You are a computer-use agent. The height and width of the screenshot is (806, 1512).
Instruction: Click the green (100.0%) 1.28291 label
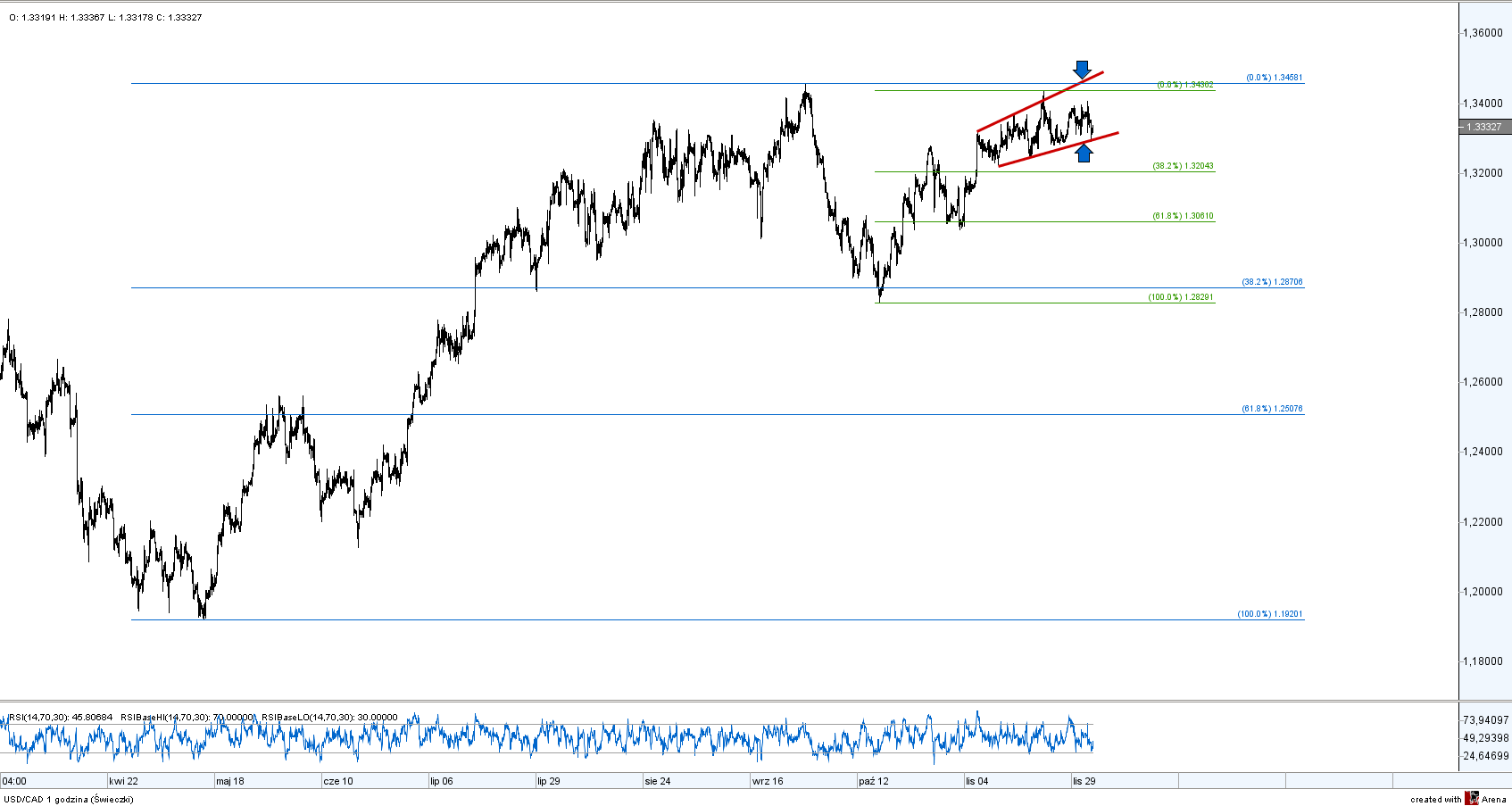[1181, 297]
